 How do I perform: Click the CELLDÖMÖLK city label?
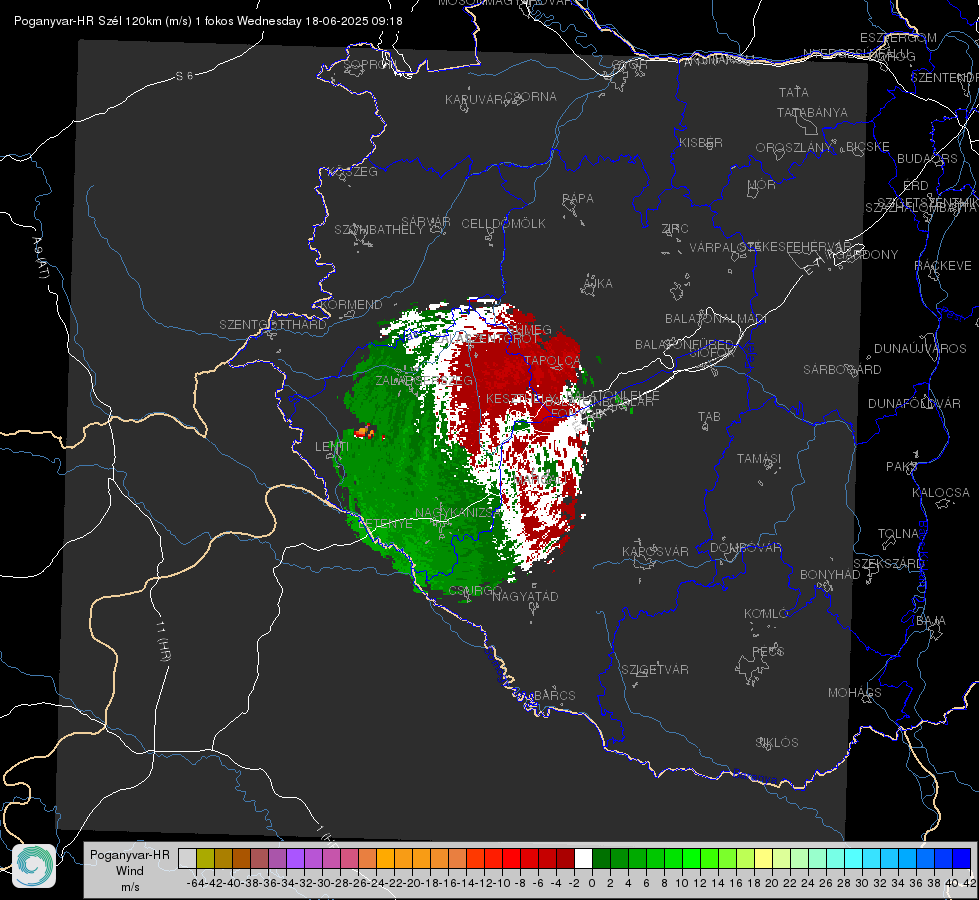click(x=503, y=224)
